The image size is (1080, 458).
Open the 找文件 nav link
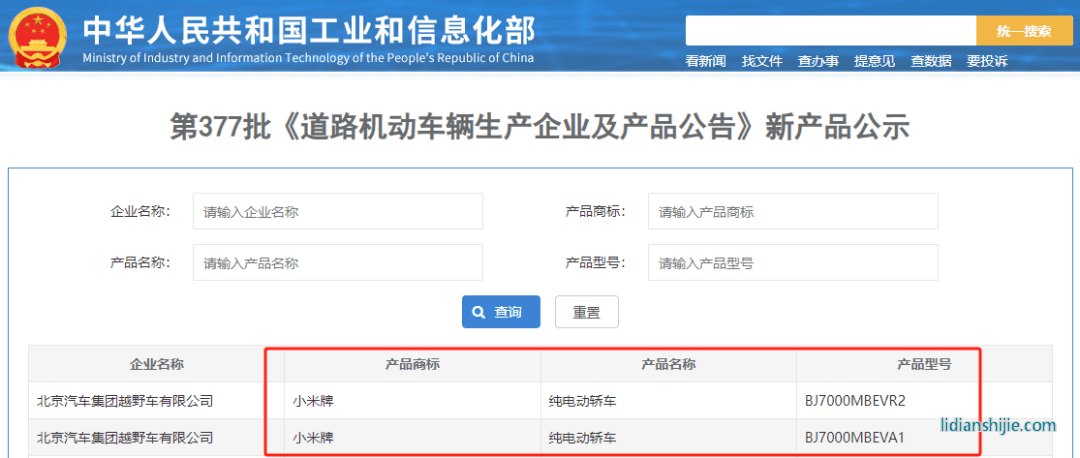[x=761, y=61]
